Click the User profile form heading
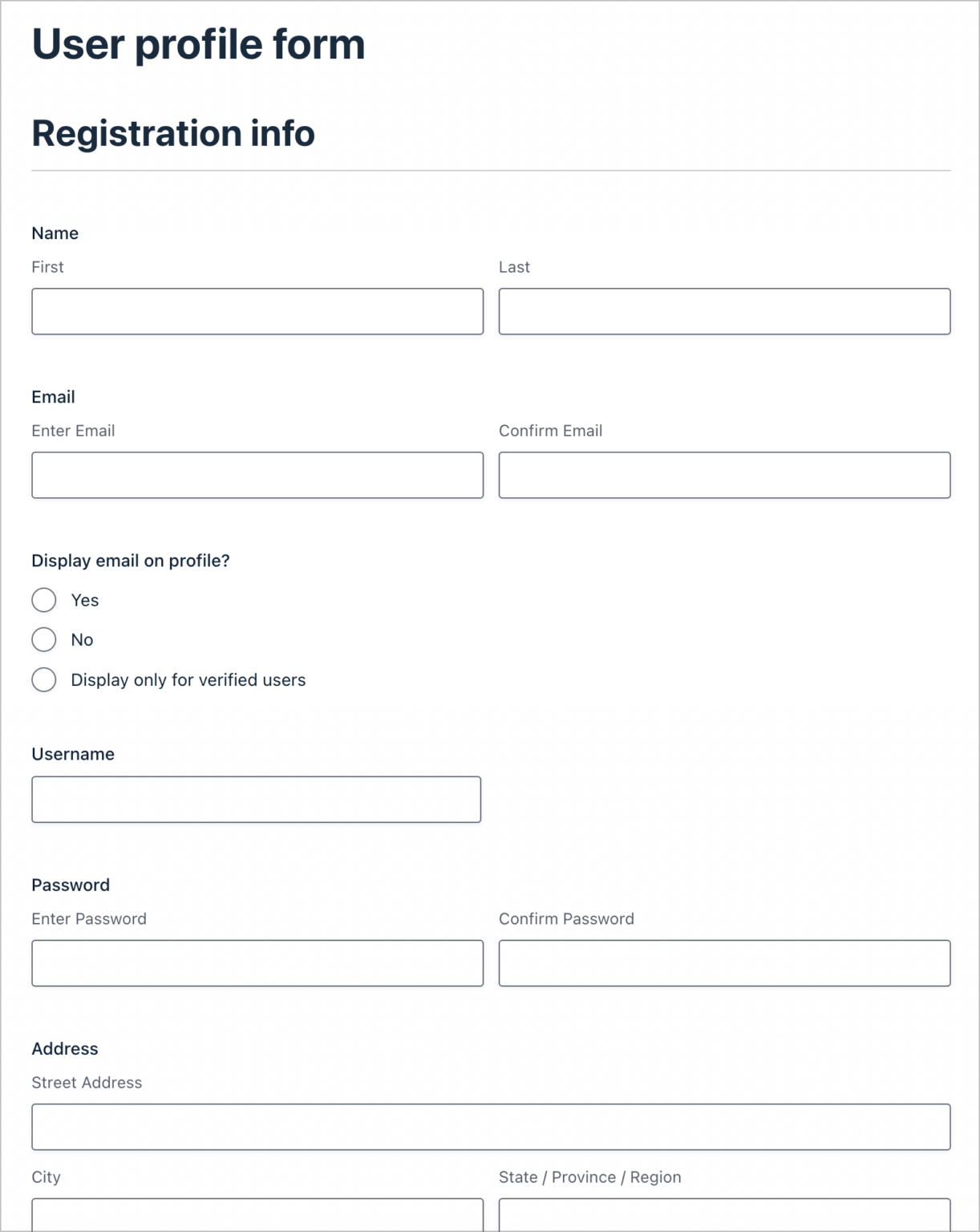 (x=197, y=45)
